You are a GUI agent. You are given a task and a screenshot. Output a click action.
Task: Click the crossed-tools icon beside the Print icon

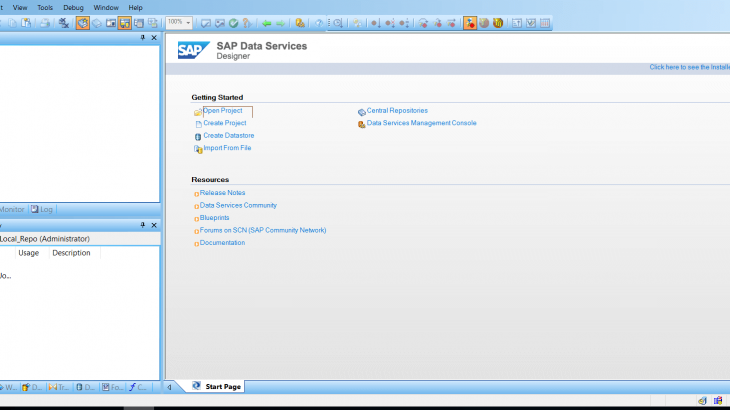tap(64, 23)
